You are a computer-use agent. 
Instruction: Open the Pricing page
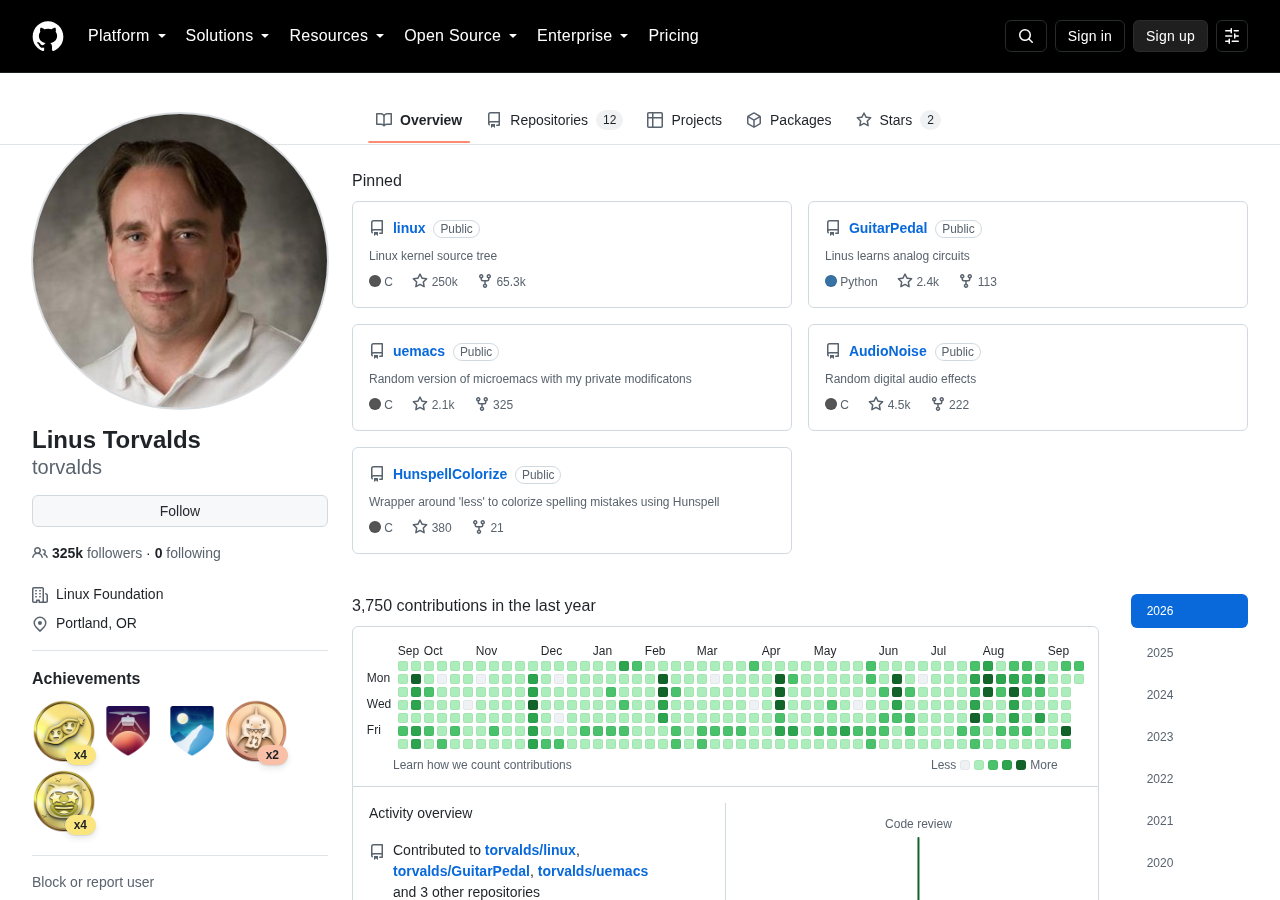[x=674, y=36]
